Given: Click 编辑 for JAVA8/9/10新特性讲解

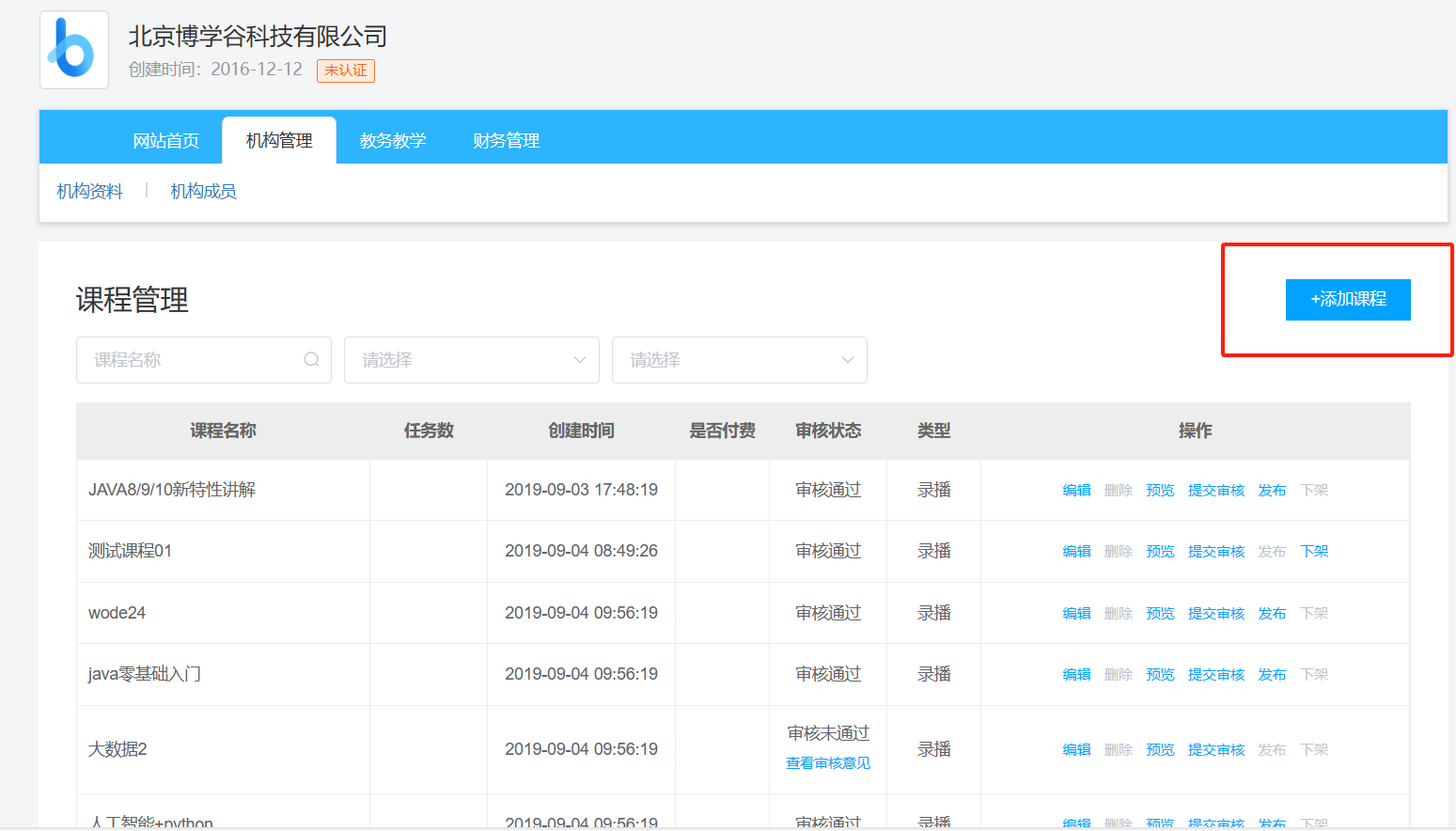Looking at the screenshot, I should coord(1077,491).
